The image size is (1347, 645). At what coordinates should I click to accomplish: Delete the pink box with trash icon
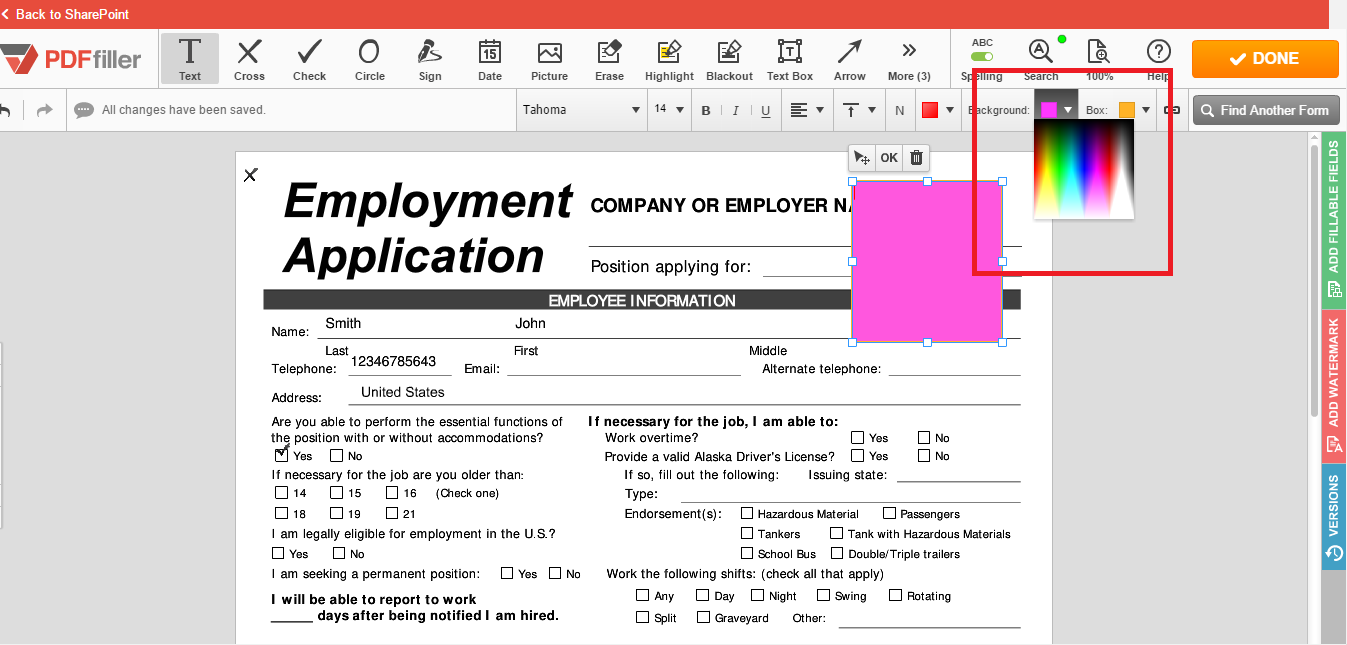coord(916,158)
